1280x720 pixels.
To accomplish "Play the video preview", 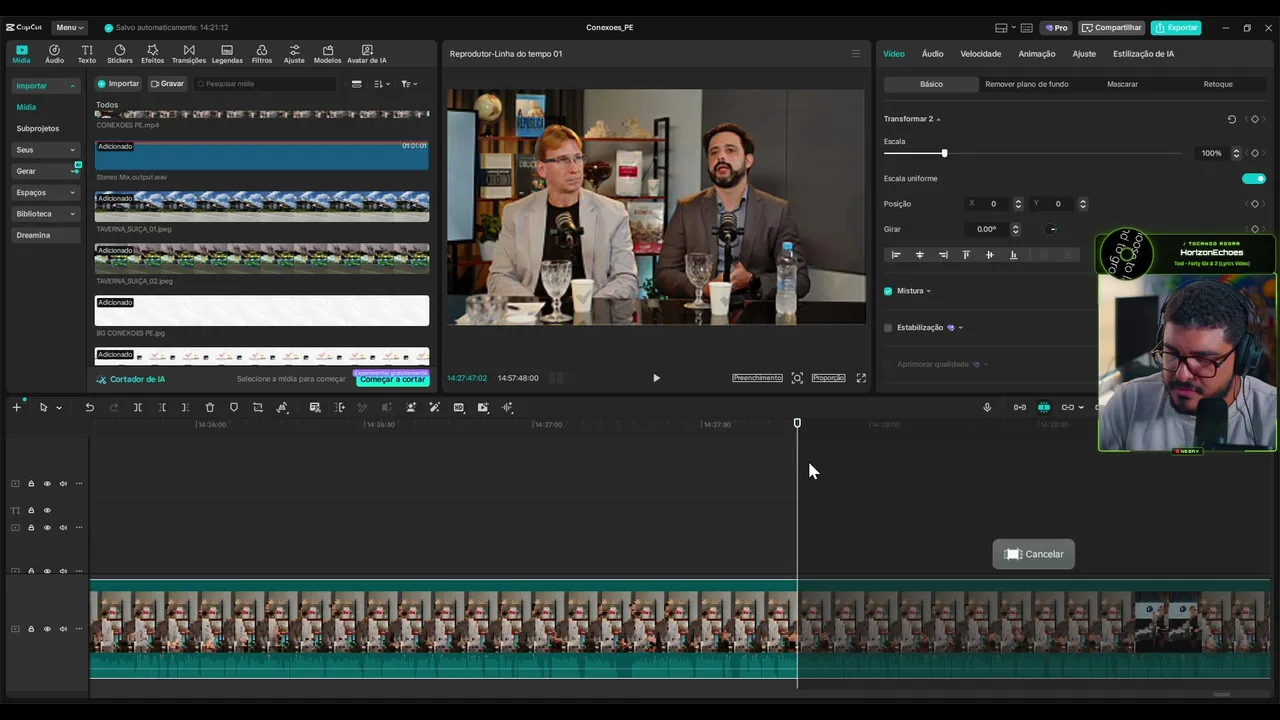I will pyautogui.click(x=656, y=378).
